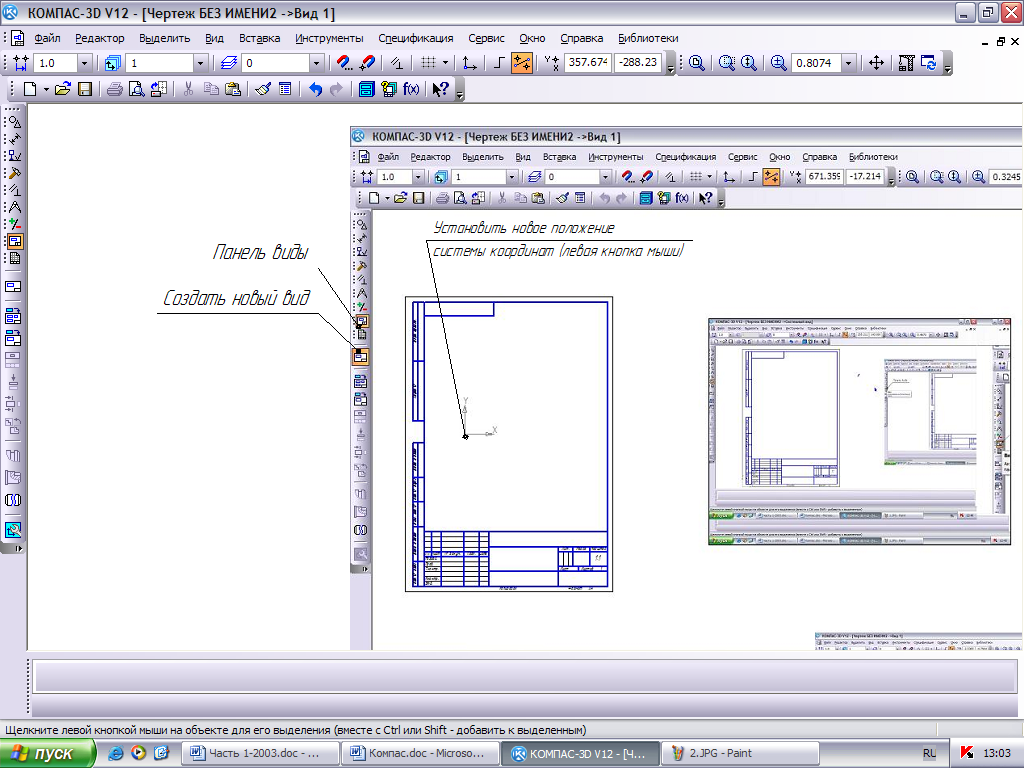Click the Y coordinate field -288.23
The image size is (1024, 768).
click(639, 63)
